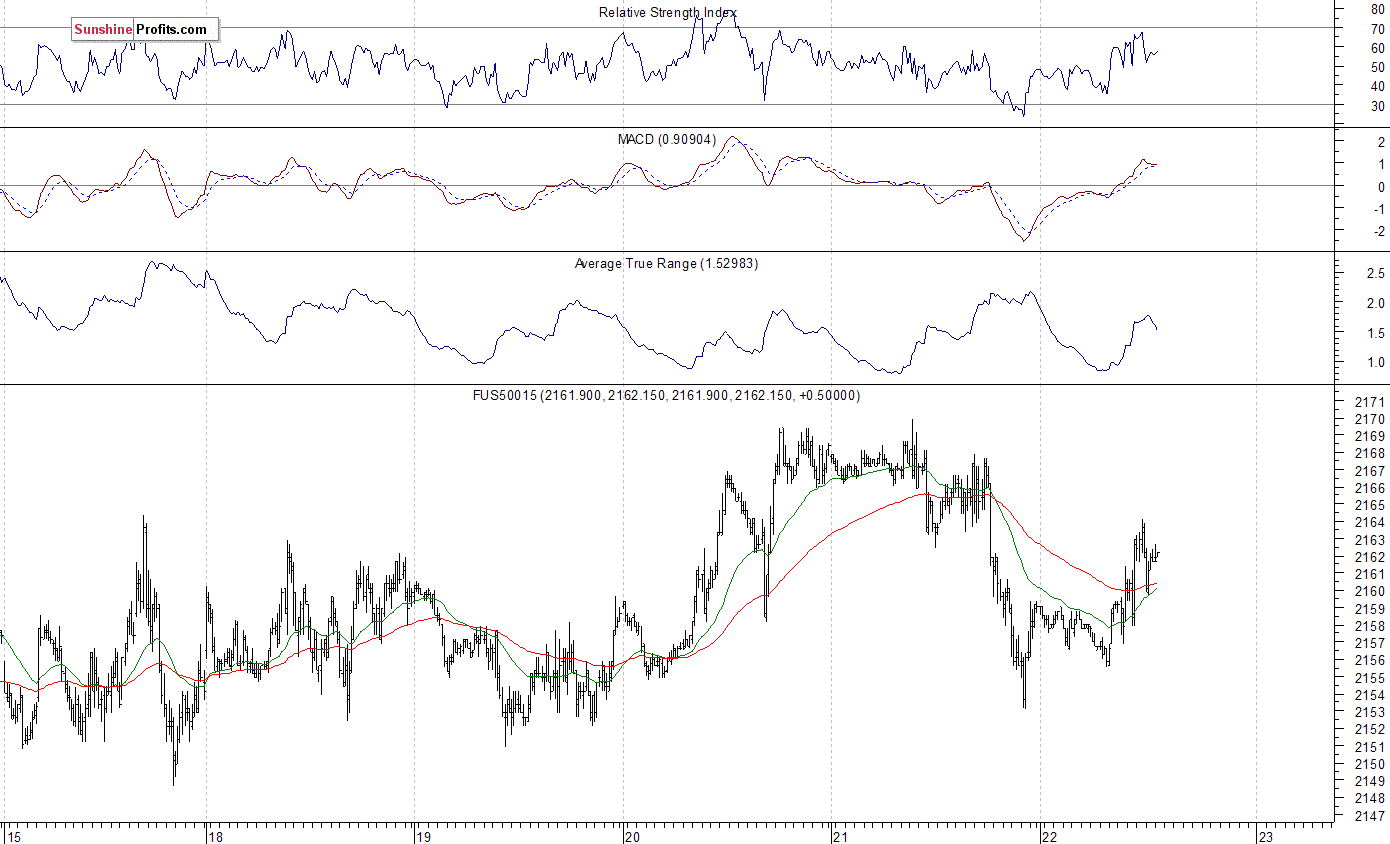The image size is (1390, 844).
Task: Click the price scale value "2169"
Action: click(x=1372, y=437)
